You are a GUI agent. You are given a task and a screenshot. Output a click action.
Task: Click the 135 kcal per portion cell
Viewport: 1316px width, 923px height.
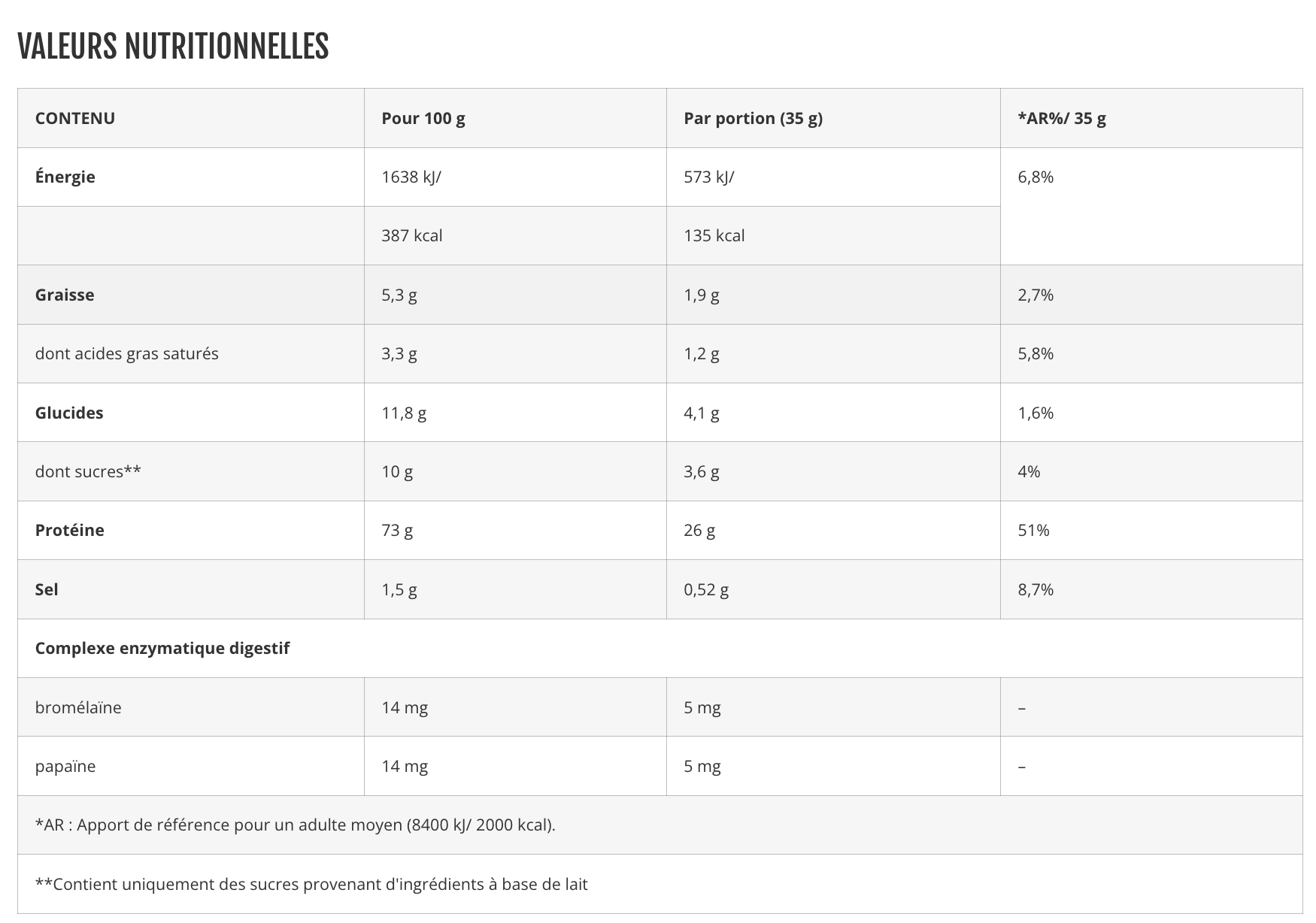[x=714, y=235]
